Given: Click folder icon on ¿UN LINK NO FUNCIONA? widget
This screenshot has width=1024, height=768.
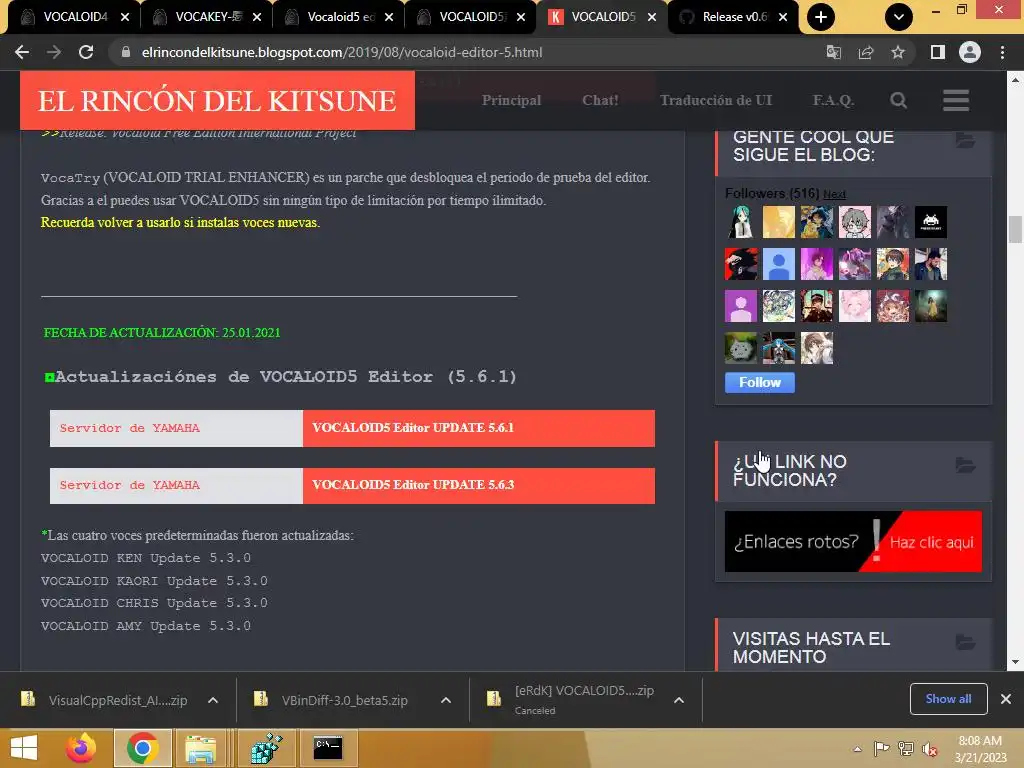Looking at the screenshot, I should (x=965, y=464).
